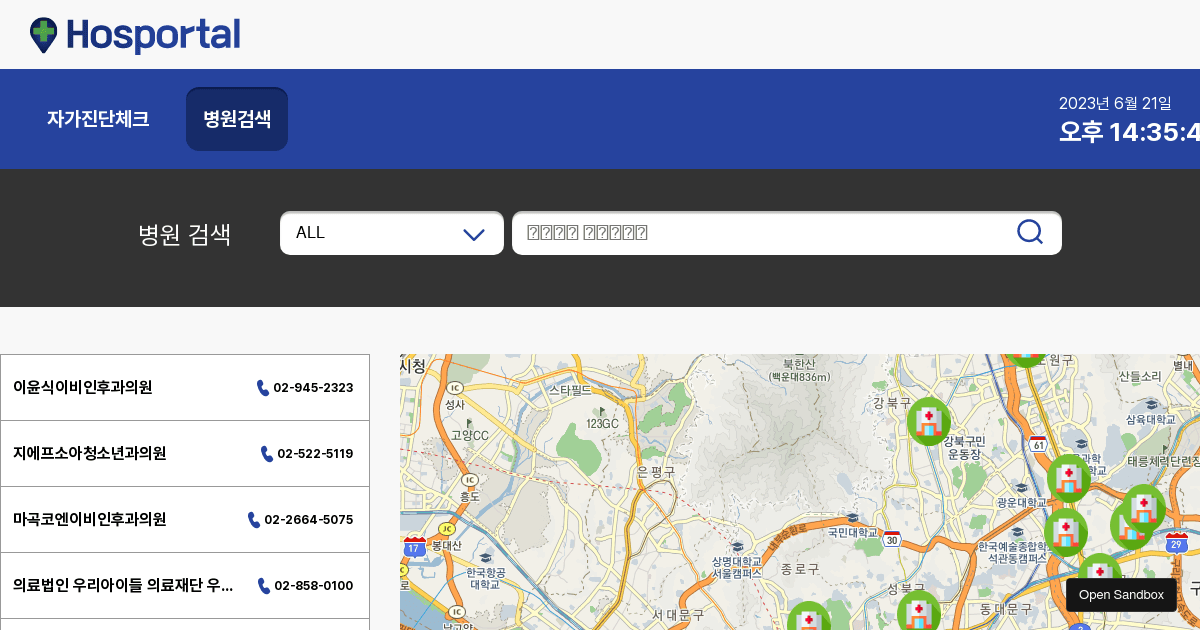Click the chevron arrow in the ALL selector
1200x630 pixels.
click(473, 233)
